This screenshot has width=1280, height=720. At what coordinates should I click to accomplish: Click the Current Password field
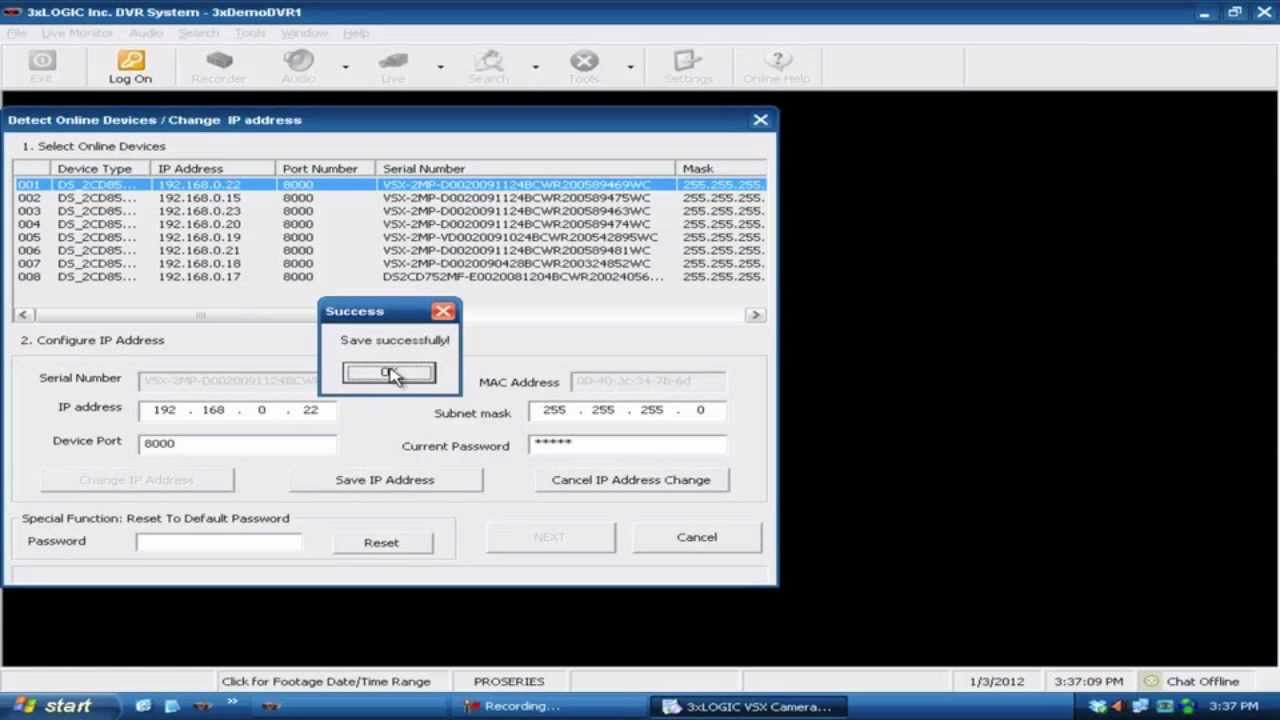627,443
